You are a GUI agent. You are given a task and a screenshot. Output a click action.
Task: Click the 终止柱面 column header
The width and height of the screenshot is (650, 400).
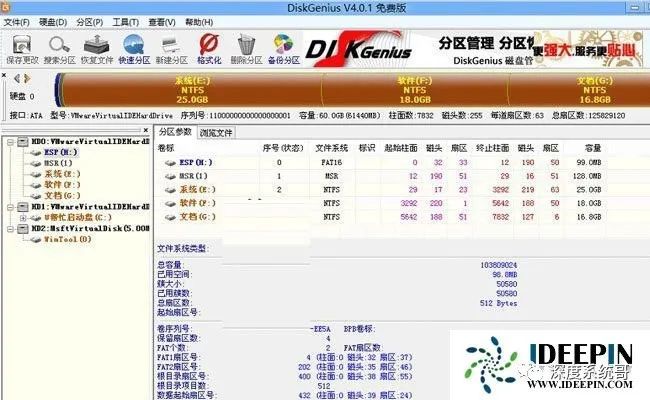(492, 148)
